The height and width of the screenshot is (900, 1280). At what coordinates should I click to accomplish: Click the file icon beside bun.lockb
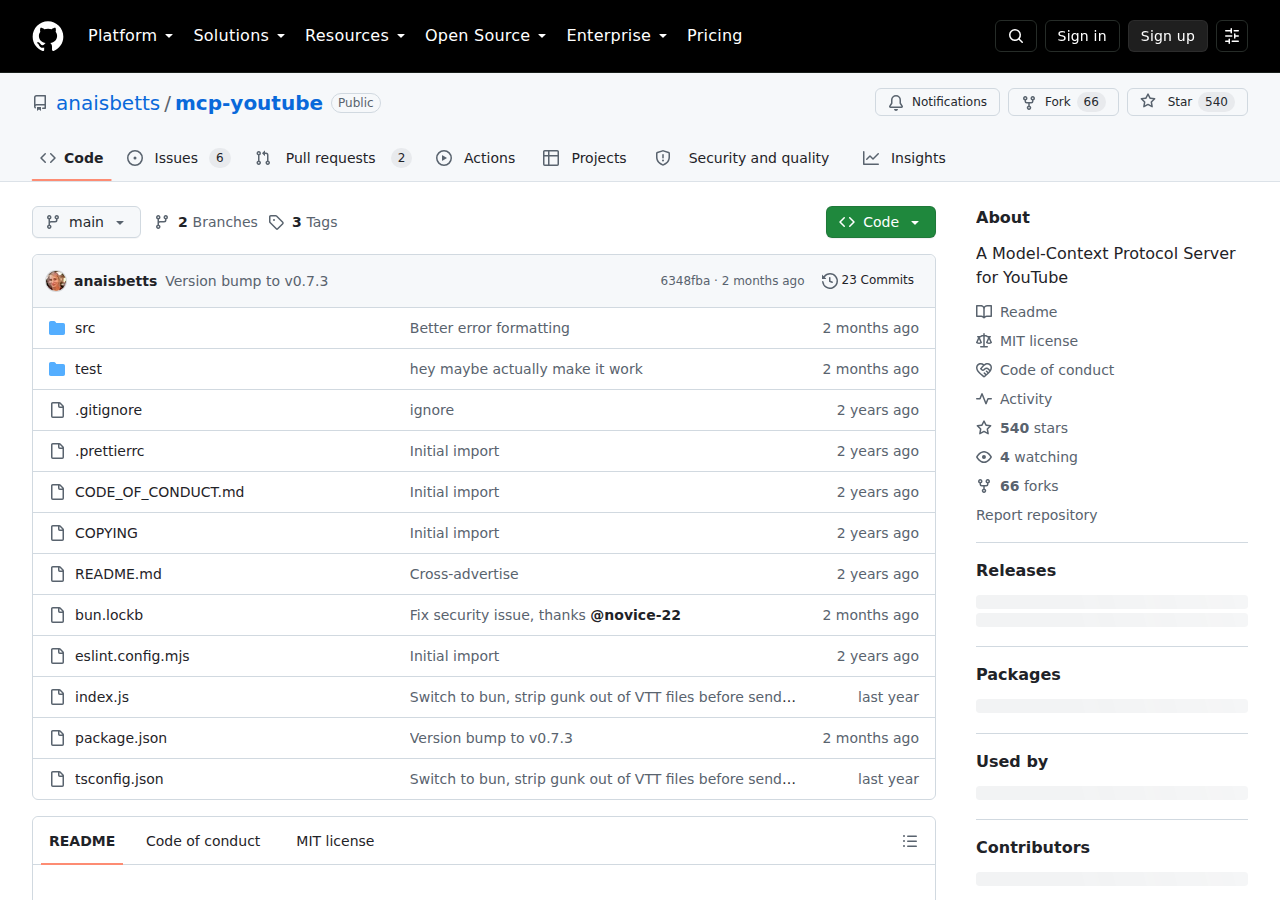pyautogui.click(x=57, y=615)
